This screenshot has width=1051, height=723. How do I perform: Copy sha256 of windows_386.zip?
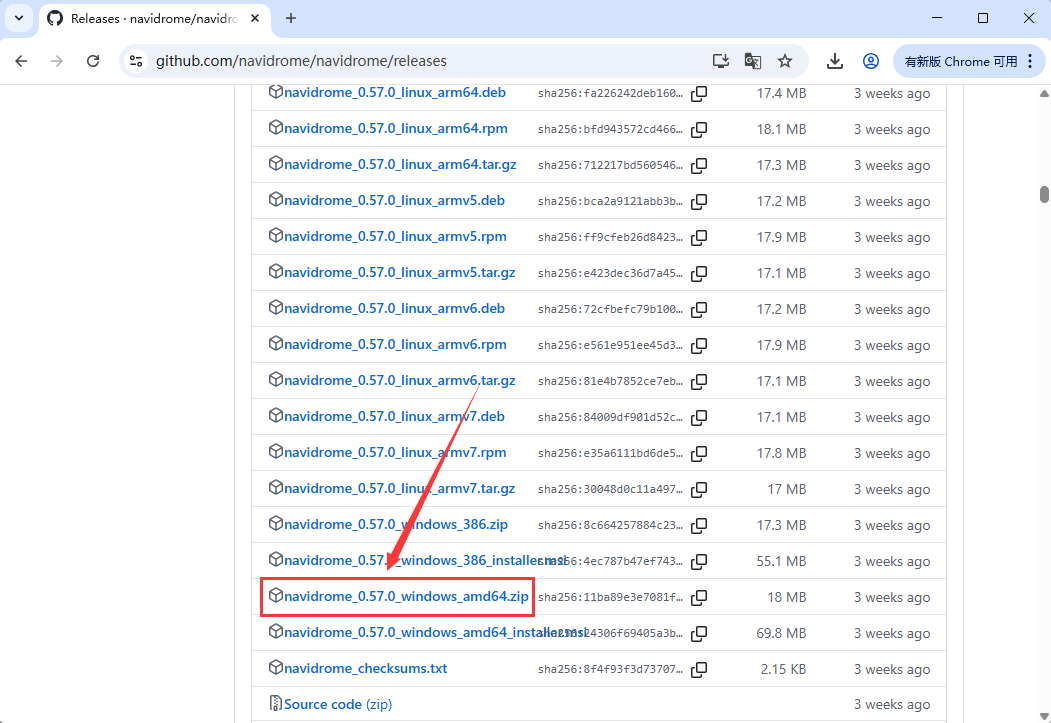698,525
